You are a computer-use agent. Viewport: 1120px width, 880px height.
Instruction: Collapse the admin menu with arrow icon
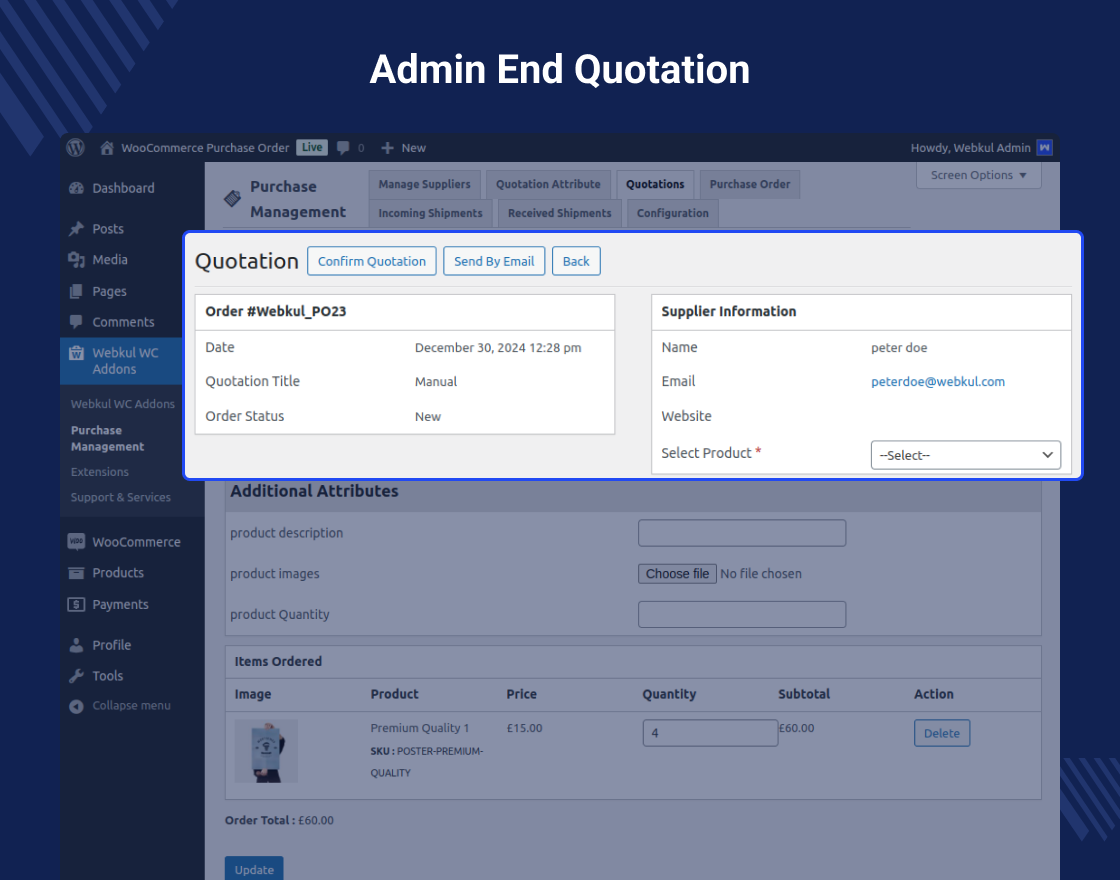pyautogui.click(x=75, y=705)
